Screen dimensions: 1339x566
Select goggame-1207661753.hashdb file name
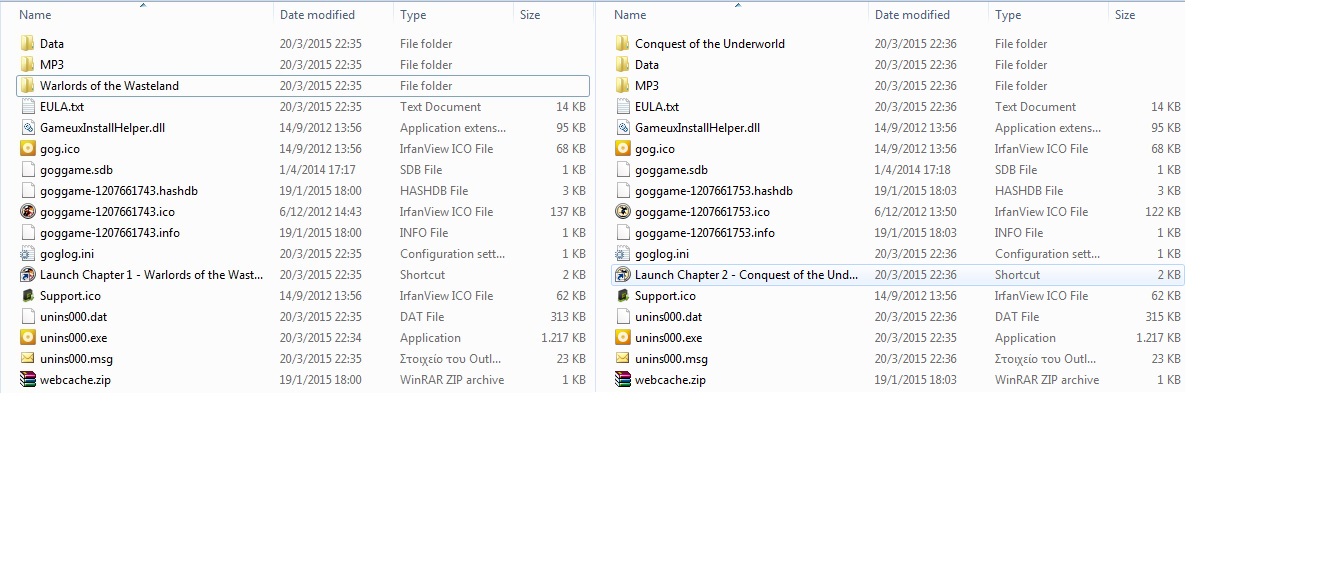[x=714, y=191]
